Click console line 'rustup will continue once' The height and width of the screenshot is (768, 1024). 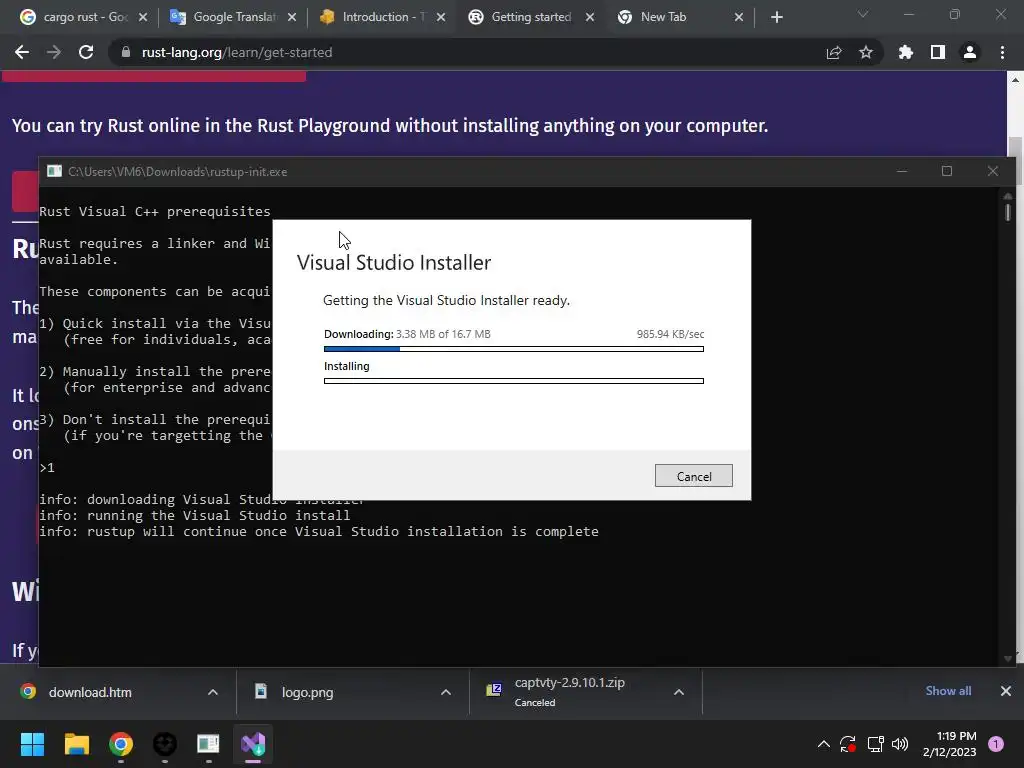[319, 532]
